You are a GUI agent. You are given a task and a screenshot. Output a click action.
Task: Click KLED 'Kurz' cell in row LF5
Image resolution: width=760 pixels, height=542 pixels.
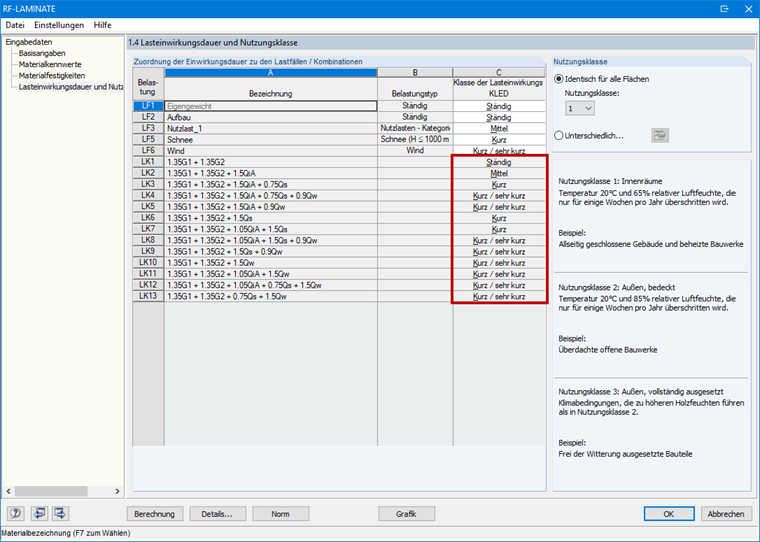(499, 140)
